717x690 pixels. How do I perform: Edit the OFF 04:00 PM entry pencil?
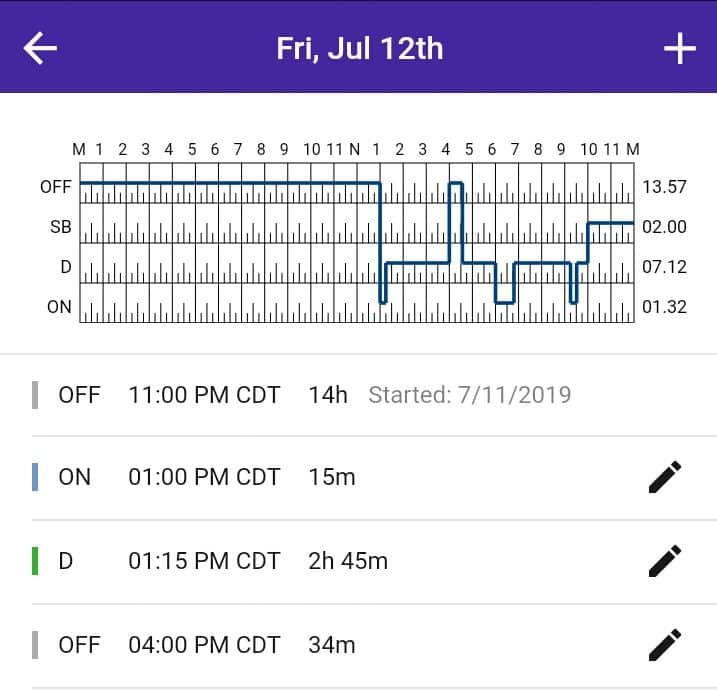665,645
